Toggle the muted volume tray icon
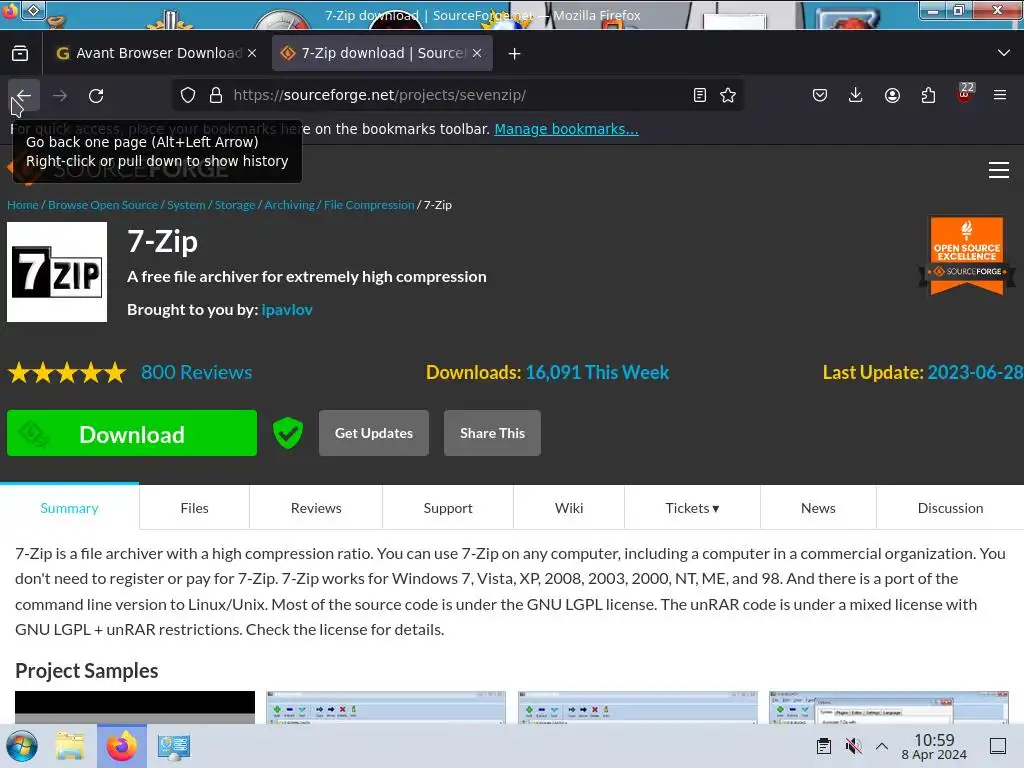Screen dimensions: 1024x768 [854, 746]
